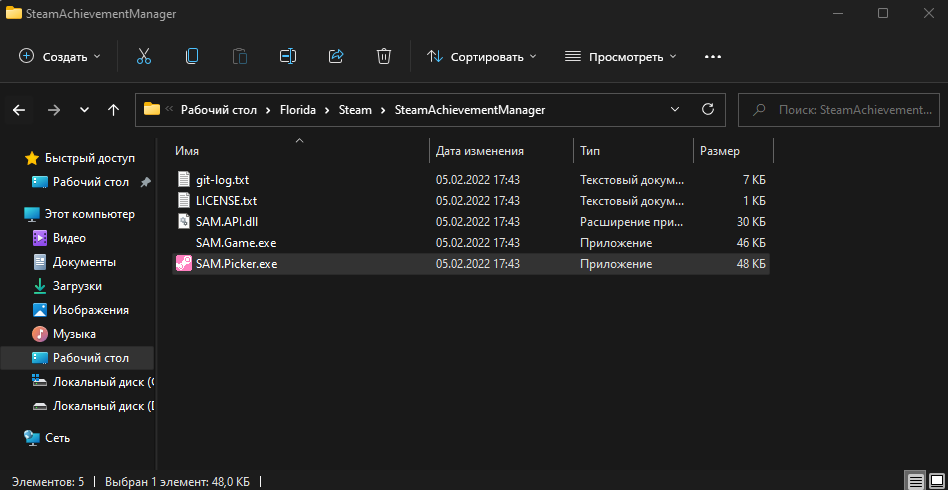Click the Copy icon in toolbar

(x=192, y=57)
